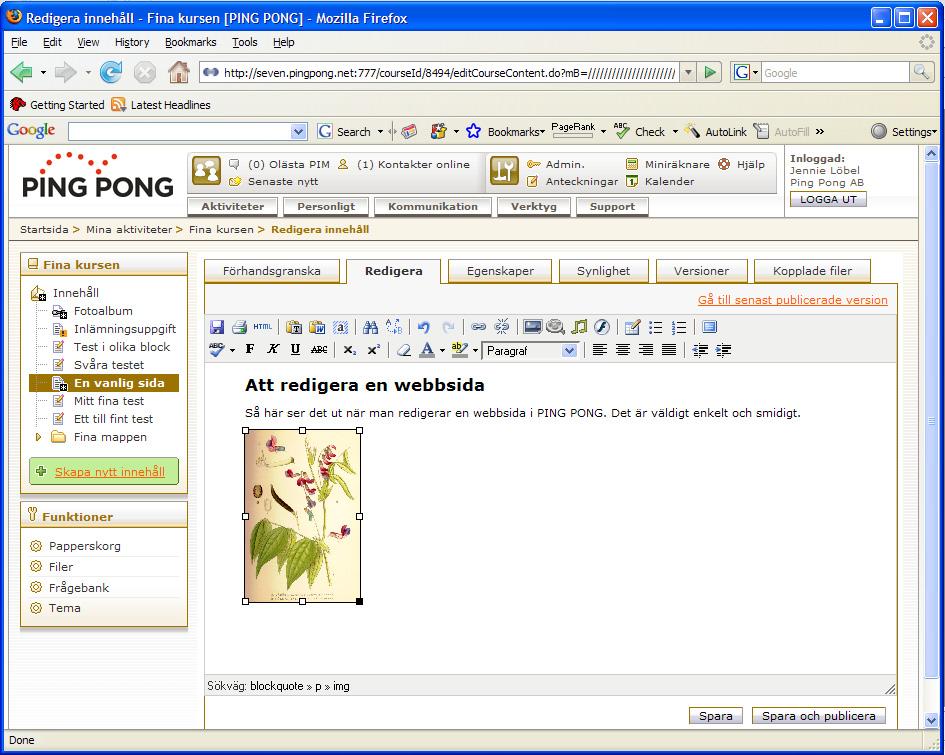
Task: Open the Firefox Bookmarks menu
Action: (x=190, y=42)
